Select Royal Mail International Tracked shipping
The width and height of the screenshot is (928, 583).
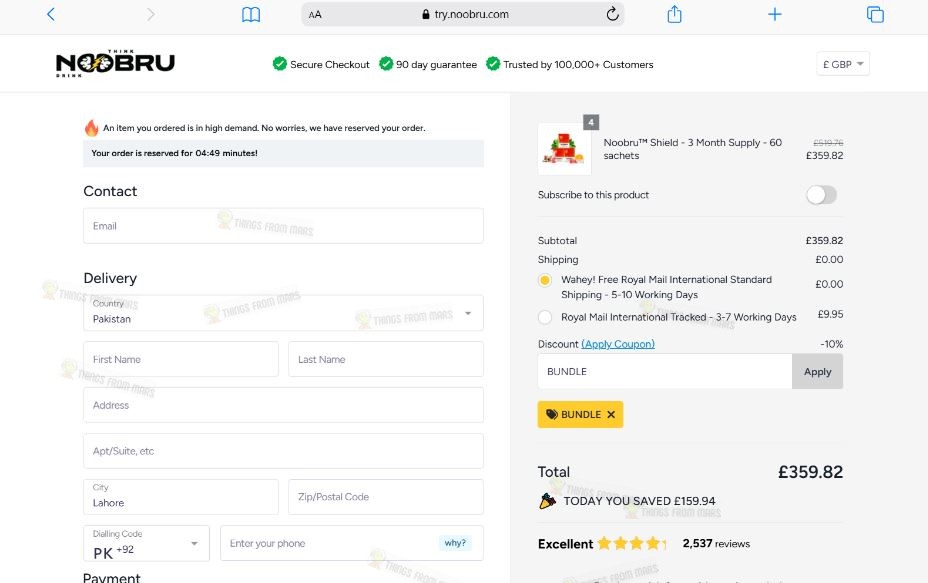[544, 317]
